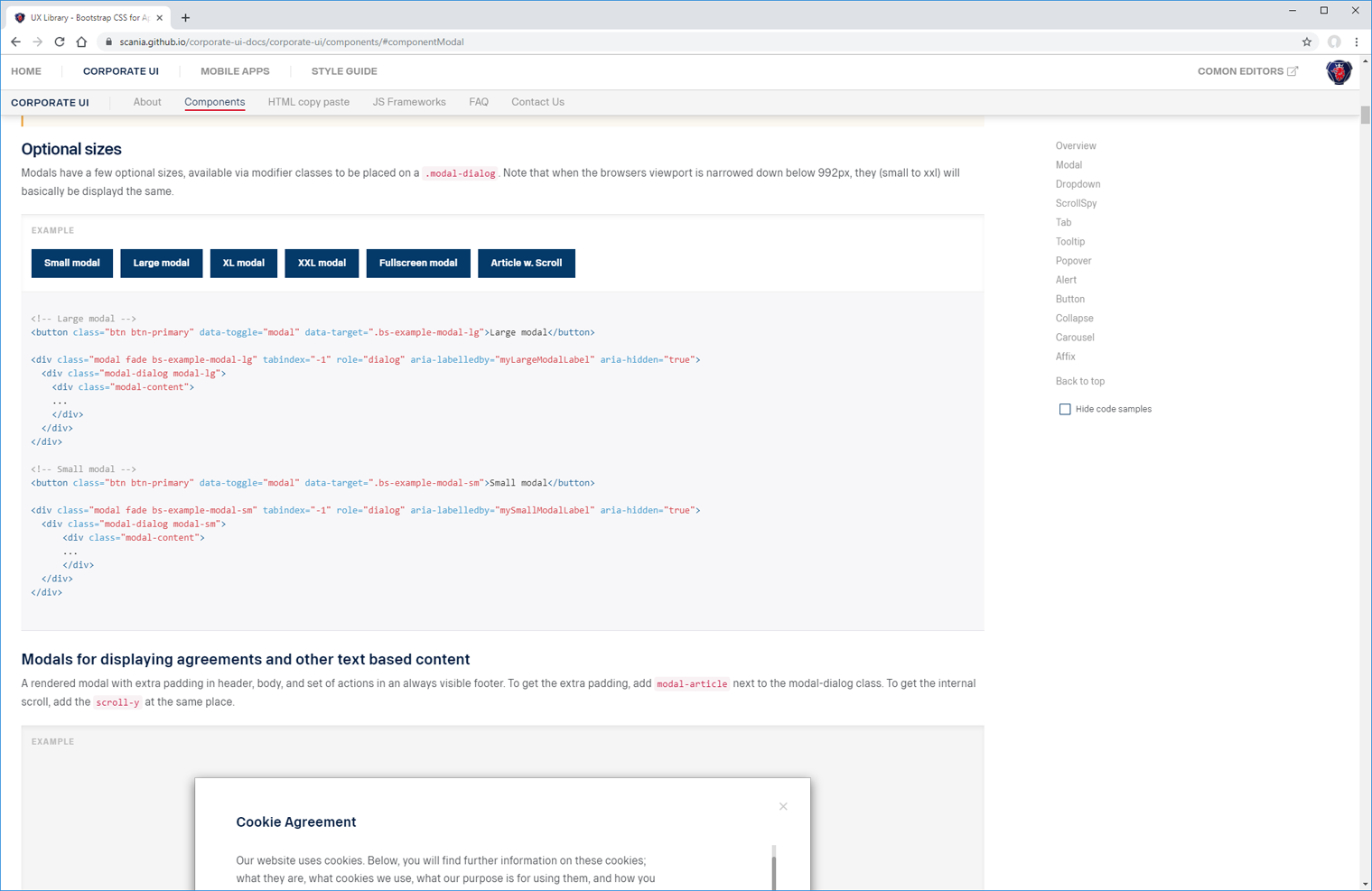Open the Components tab
1372x891 pixels.
point(214,102)
